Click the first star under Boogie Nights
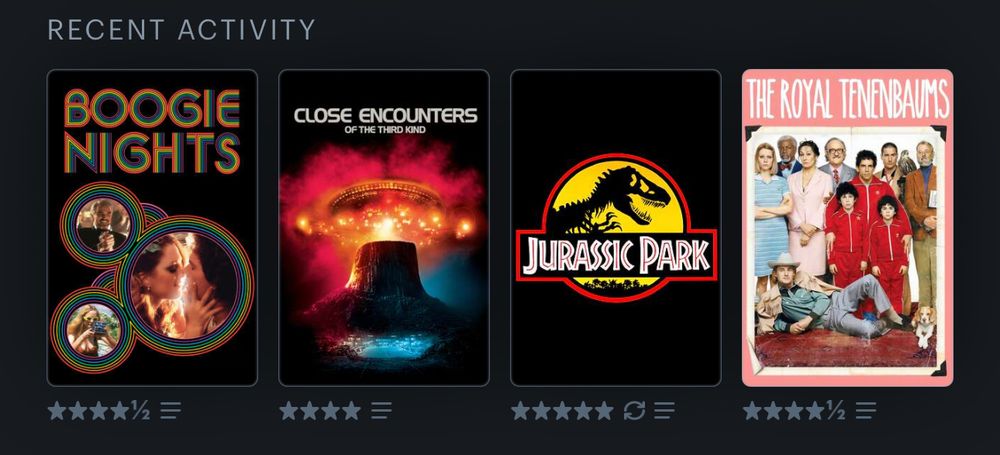 pyautogui.click(x=57, y=410)
